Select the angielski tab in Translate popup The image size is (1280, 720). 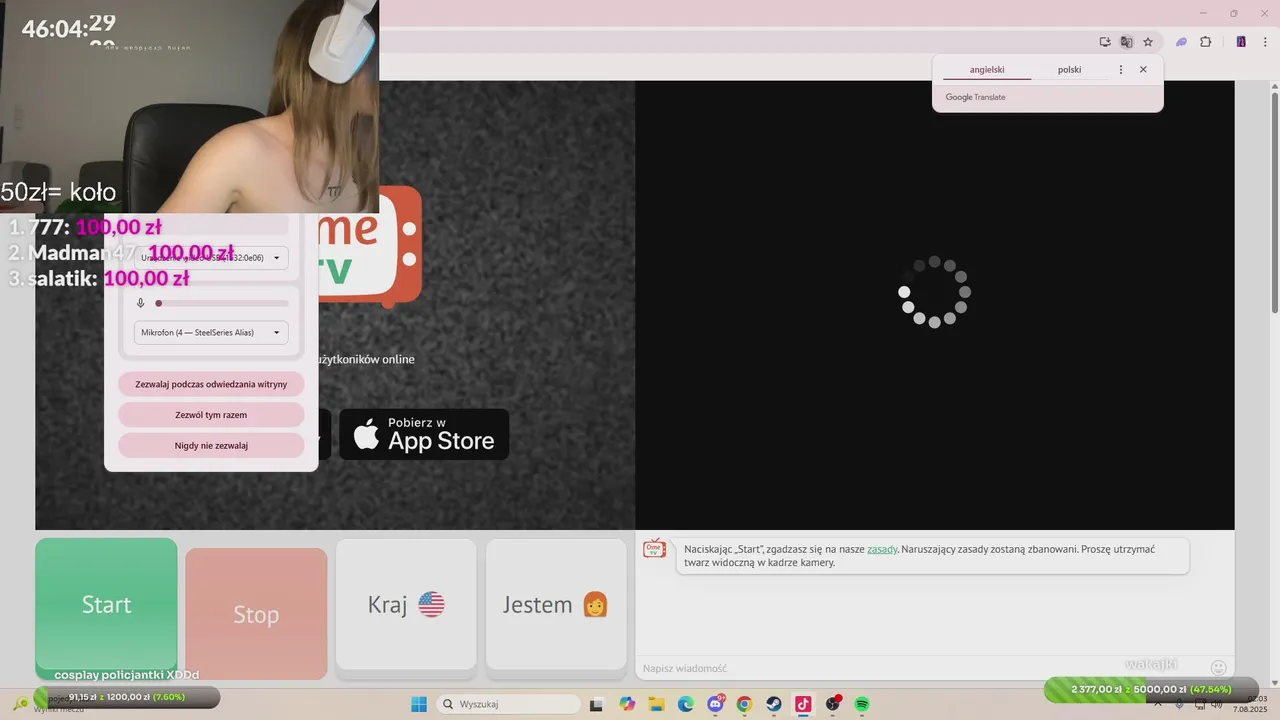987,70
